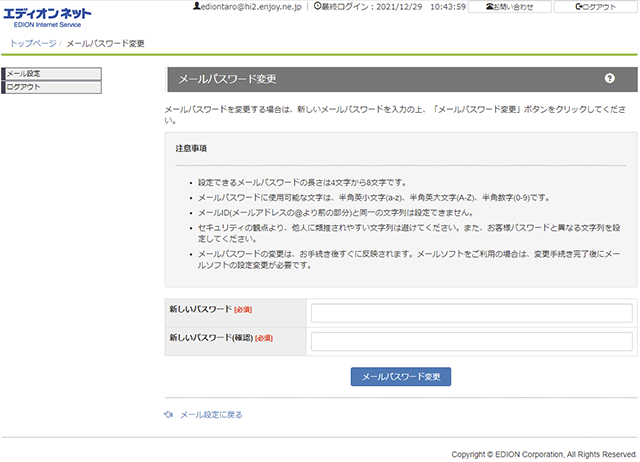Click the back arrow icon beside メール設定に戻る
The height and width of the screenshot is (462, 640).
[168, 415]
